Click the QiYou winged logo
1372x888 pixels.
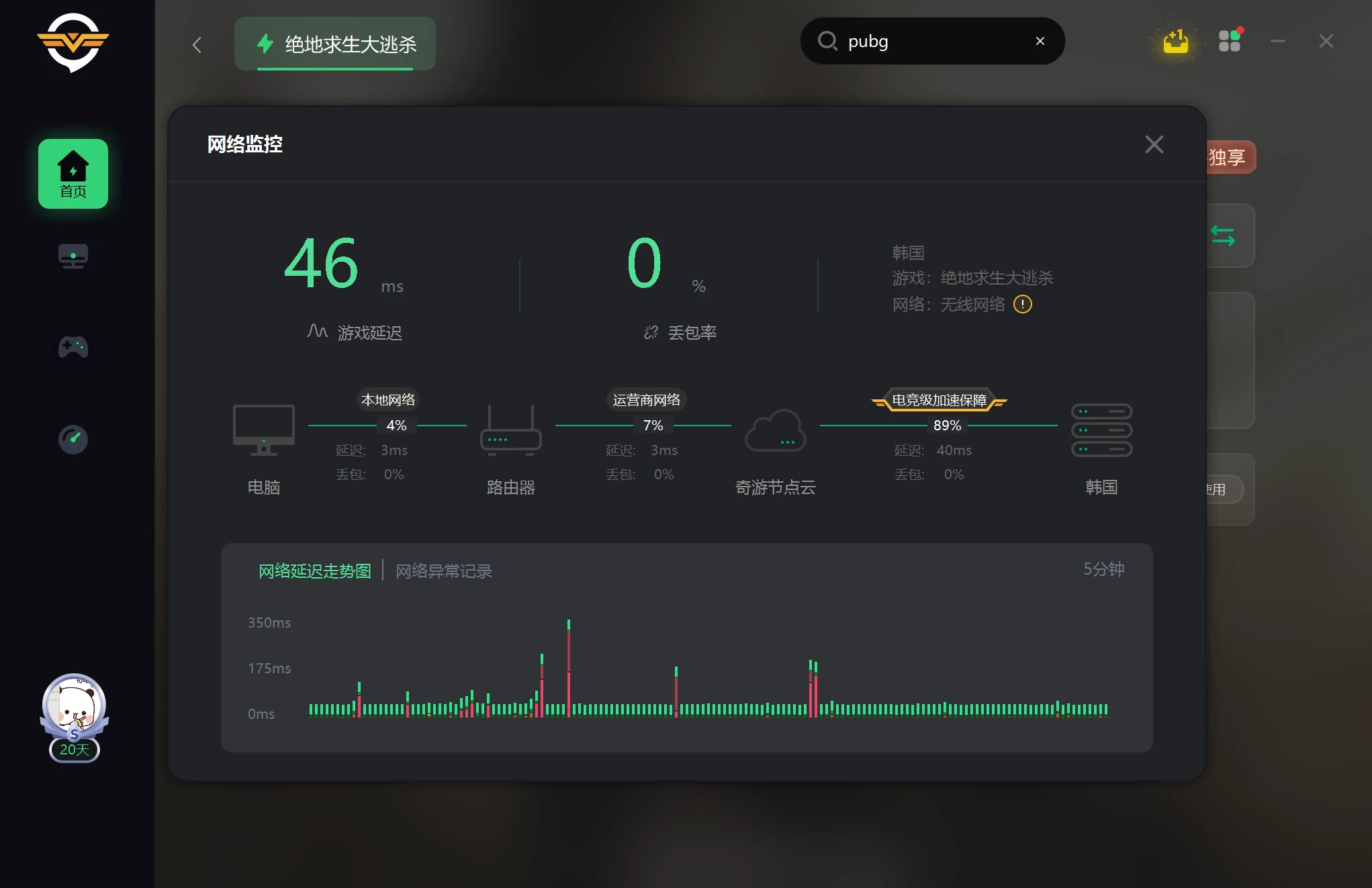pos(73,42)
